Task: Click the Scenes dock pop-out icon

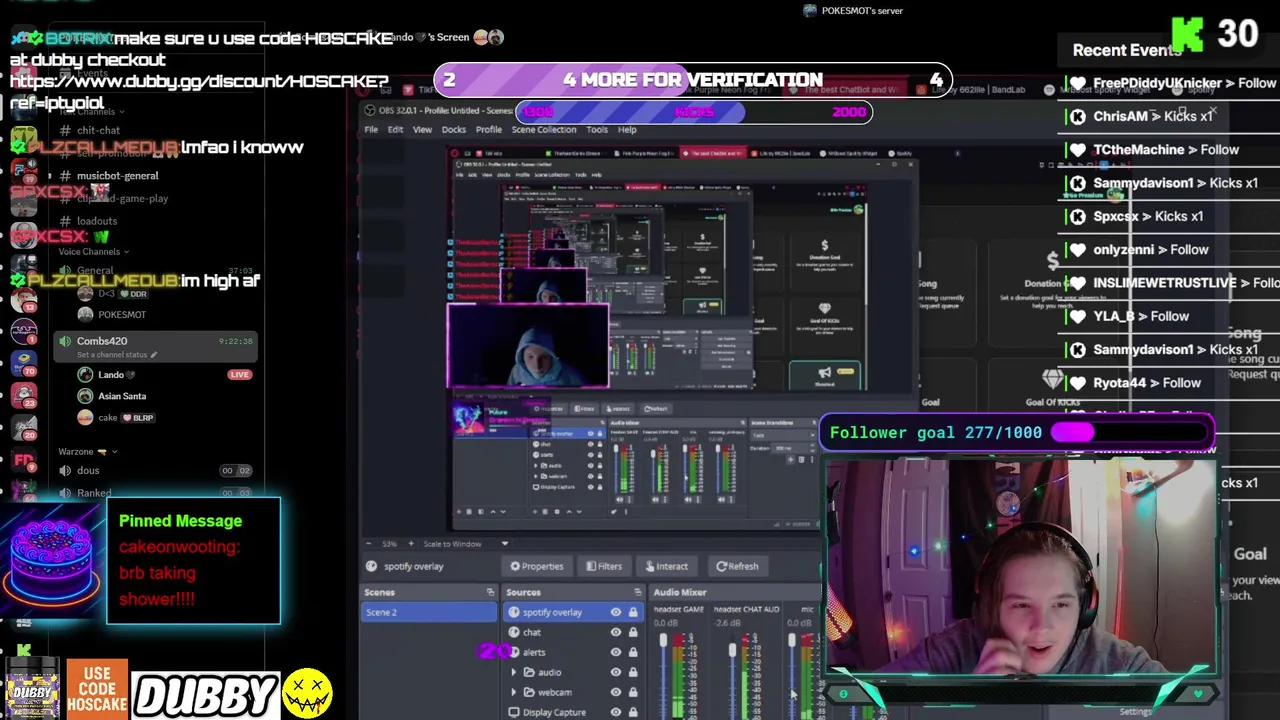Action: coord(490,592)
